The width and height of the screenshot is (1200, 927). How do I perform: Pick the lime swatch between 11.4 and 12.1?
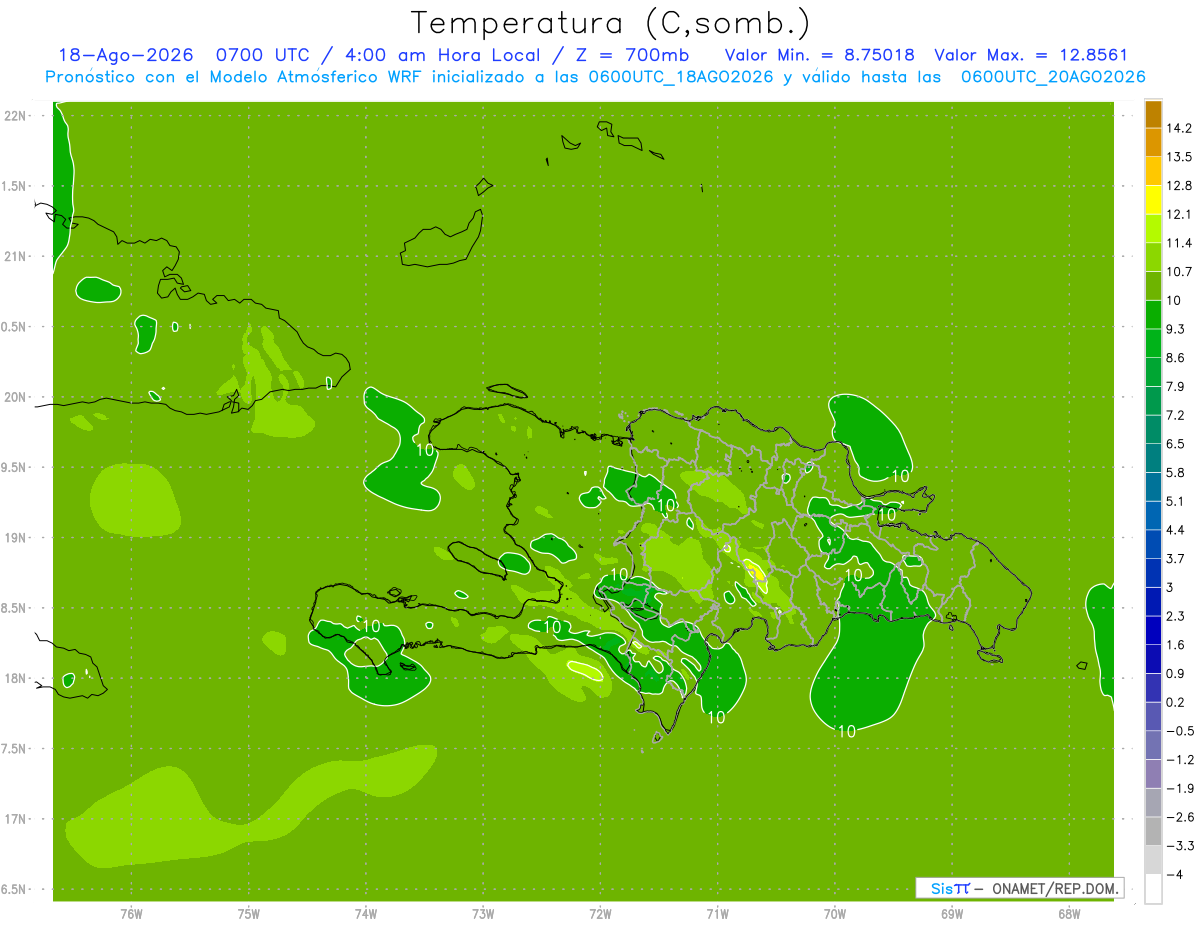[x=1153, y=229]
